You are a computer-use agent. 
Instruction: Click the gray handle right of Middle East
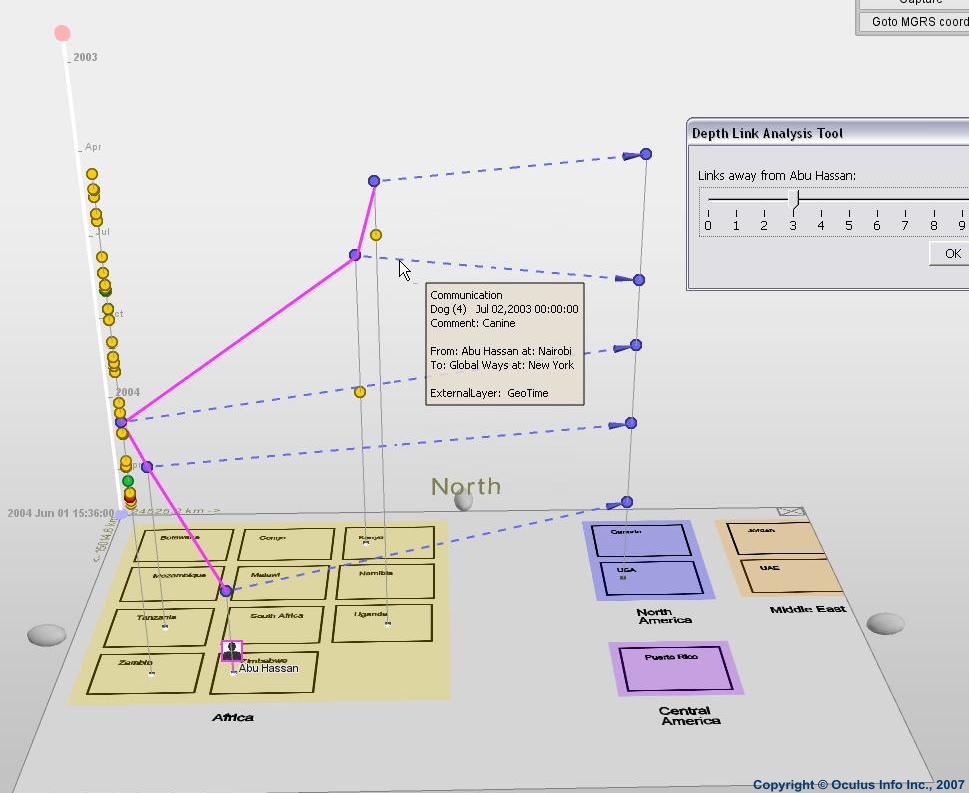pos(885,624)
